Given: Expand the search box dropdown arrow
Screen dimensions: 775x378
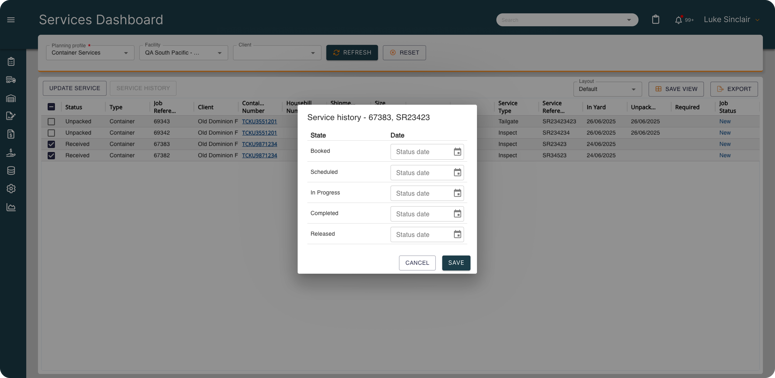Looking at the screenshot, I should [x=629, y=20].
